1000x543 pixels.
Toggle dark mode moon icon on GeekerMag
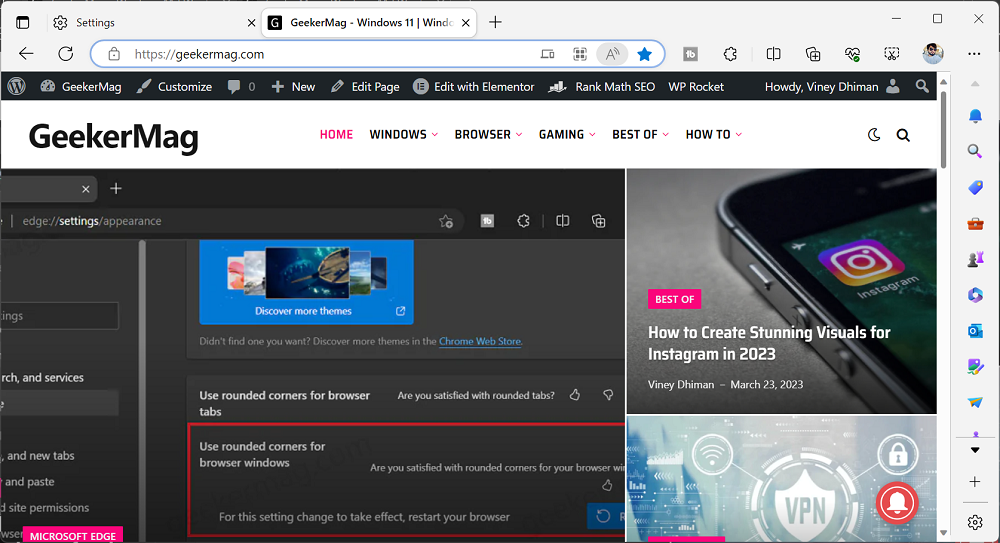[874, 135]
